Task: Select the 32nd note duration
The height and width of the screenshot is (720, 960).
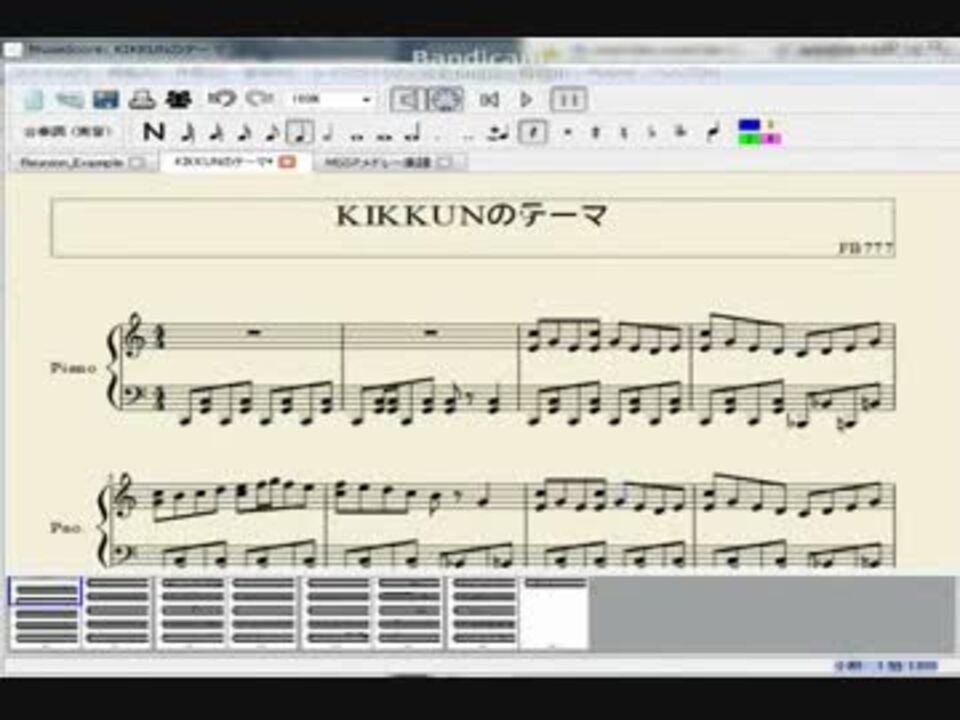Action: point(216,132)
